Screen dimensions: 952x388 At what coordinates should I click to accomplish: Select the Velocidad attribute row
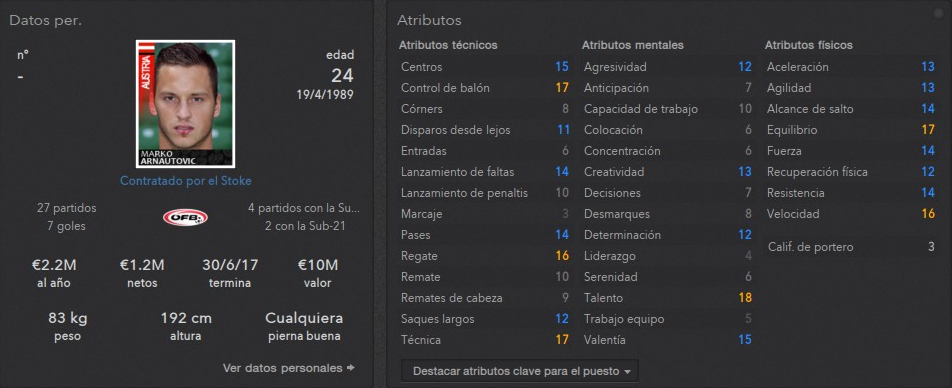(x=849, y=214)
